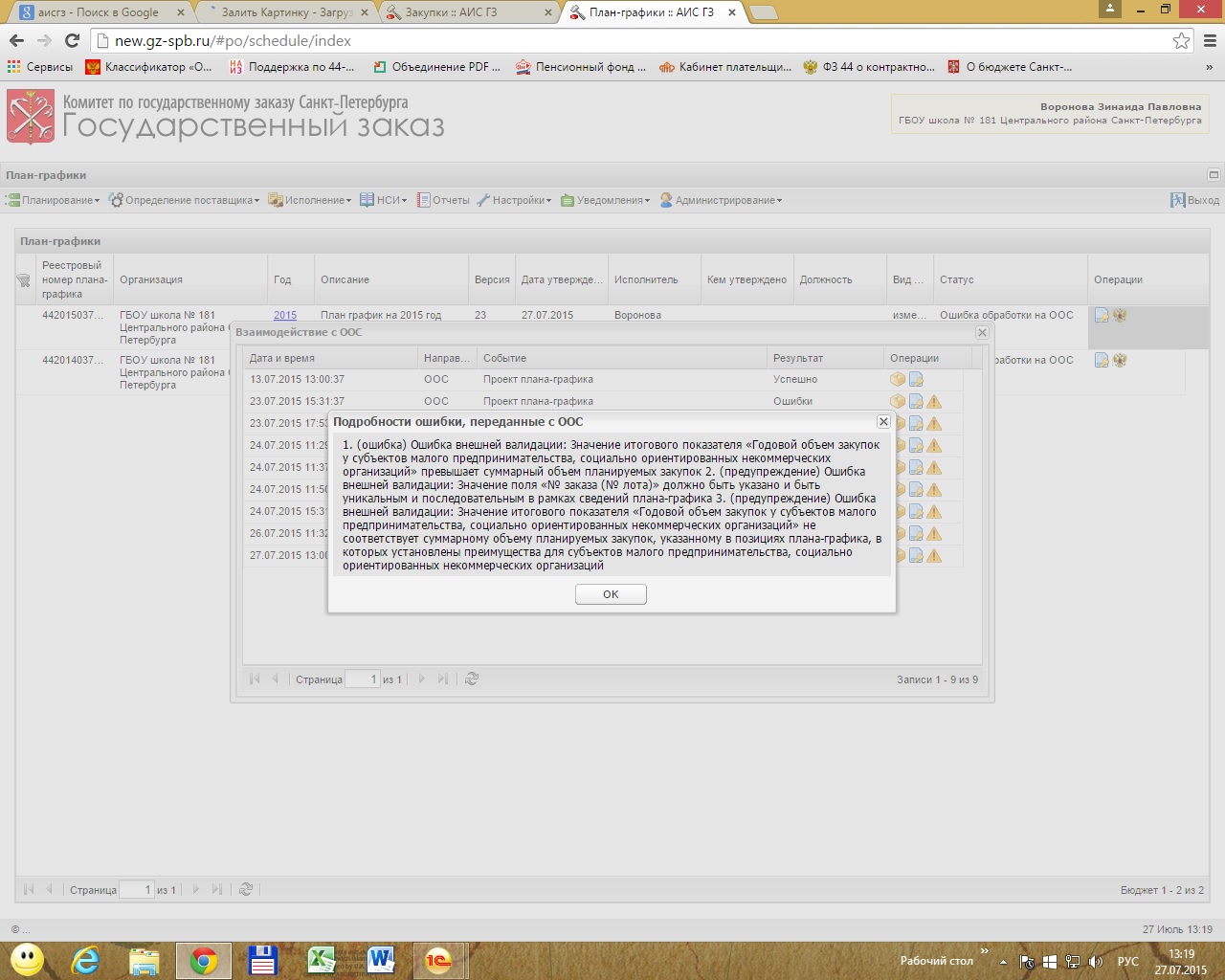Switch the input language via РУС indicator
Screen dimensions: 1225x980
(1128, 961)
